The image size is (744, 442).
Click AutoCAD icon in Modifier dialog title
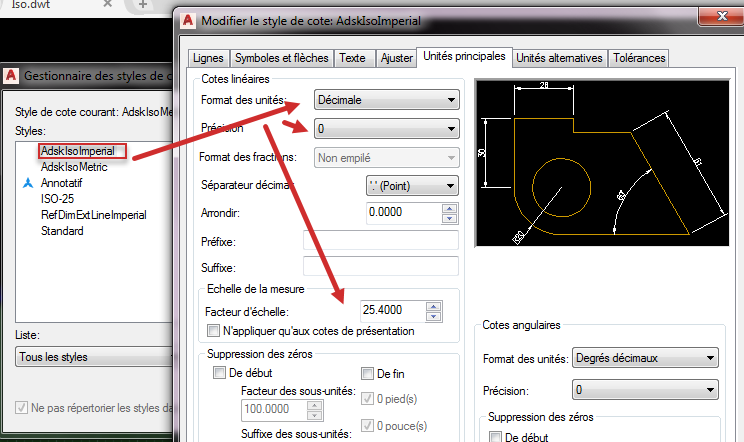(188, 20)
